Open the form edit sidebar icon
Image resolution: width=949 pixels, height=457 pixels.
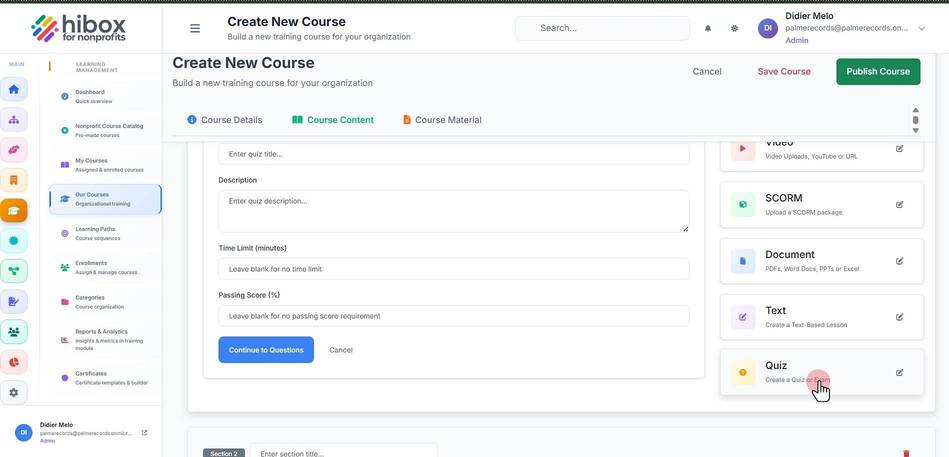(13, 301)
